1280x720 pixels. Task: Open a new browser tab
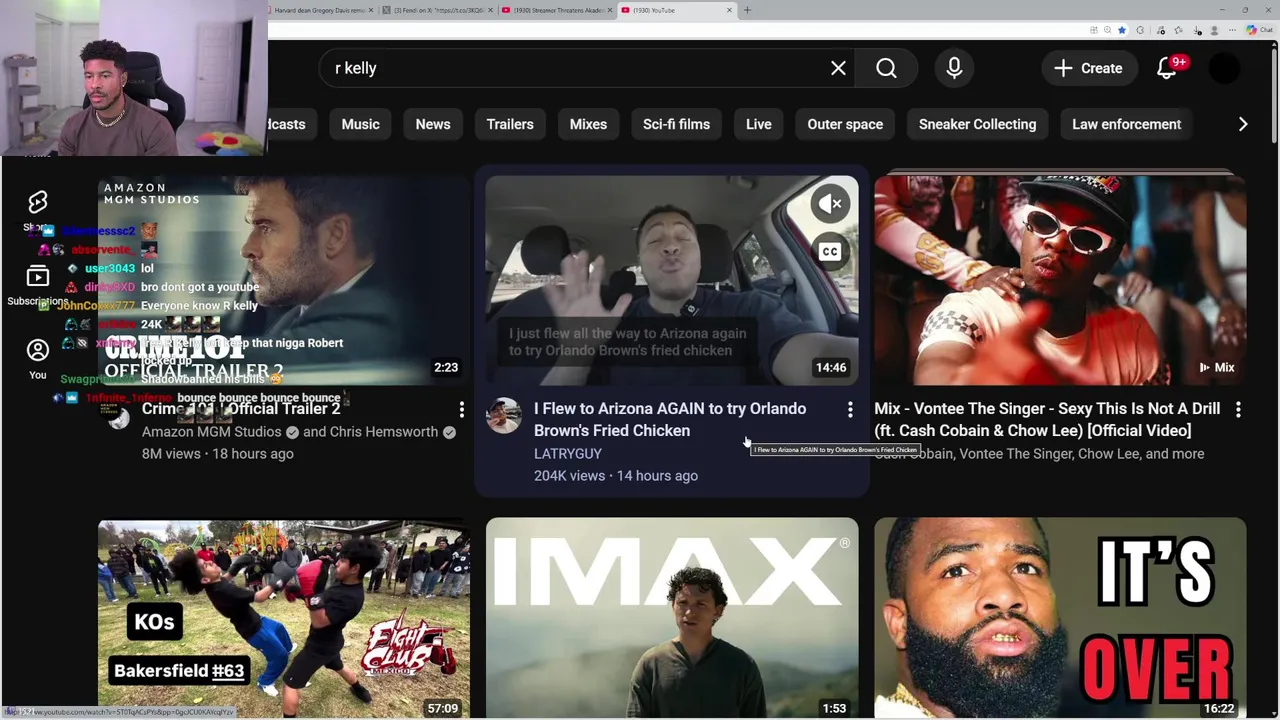click(747, 10)
